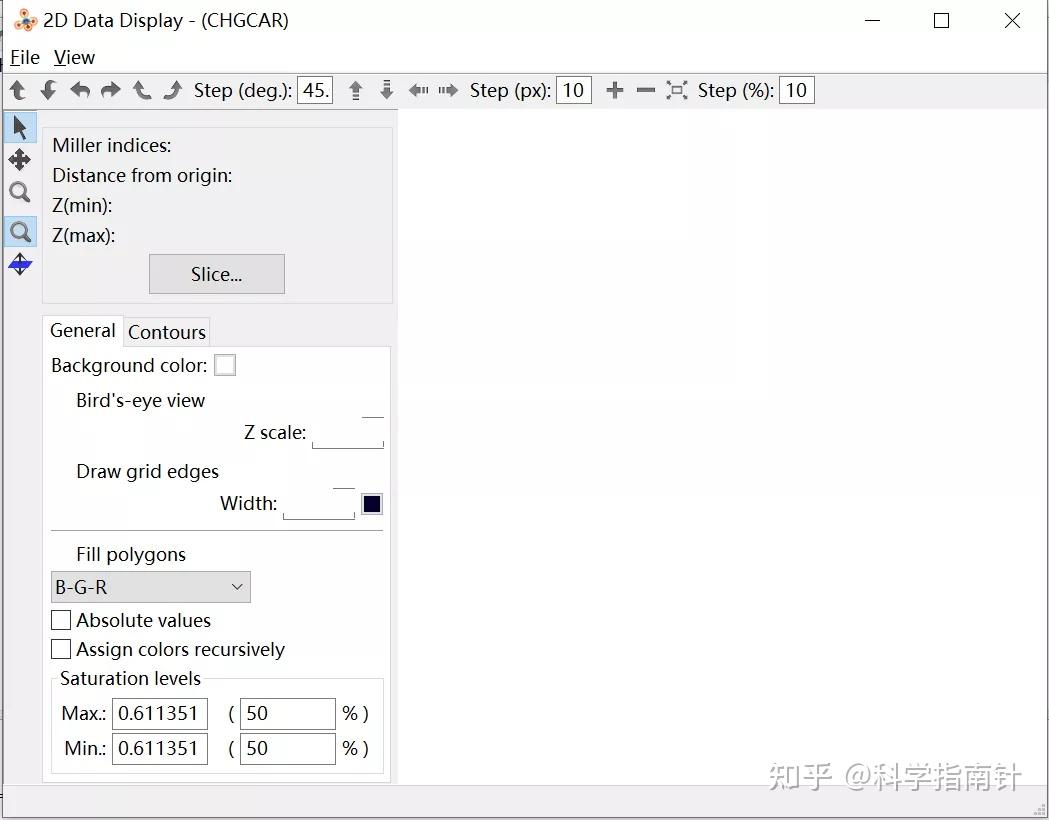The height and width of the screenshot is (820, 1049).
Task: Open the B-G-R color scheme dropdown
Action: [151, 587]
